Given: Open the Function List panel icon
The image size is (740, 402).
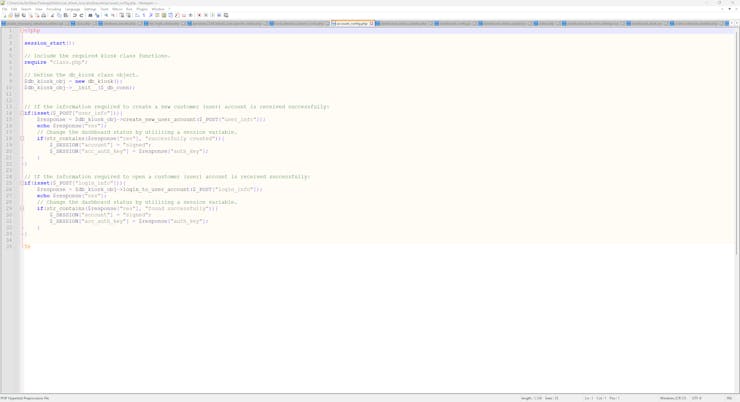Looking at the screenshot, I should tap(177, 16).
